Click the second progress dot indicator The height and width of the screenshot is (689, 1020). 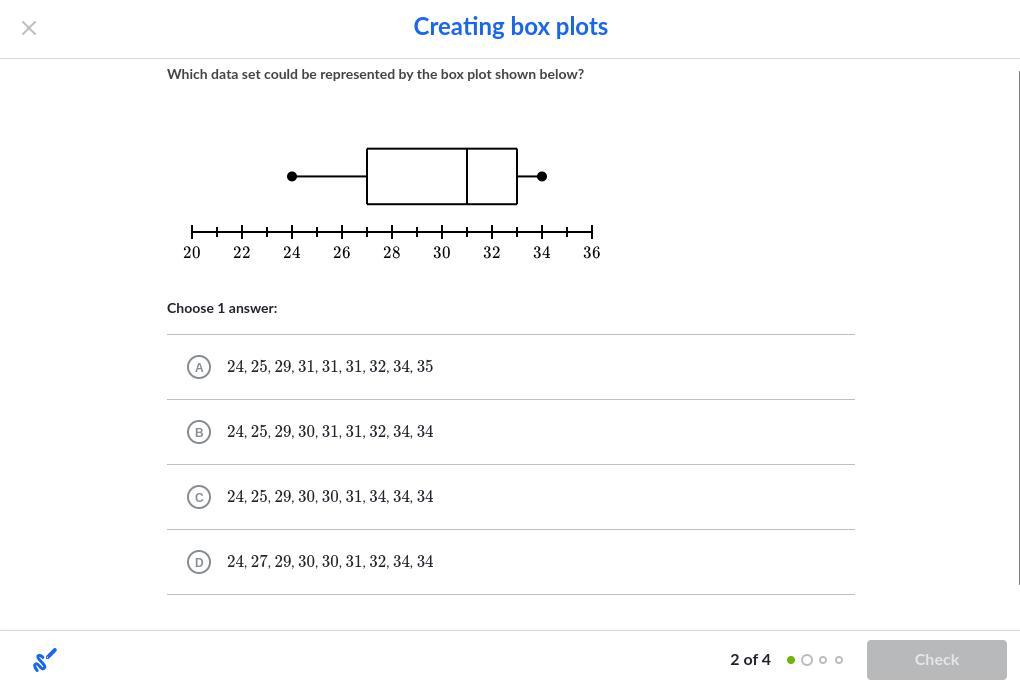point(807,660)
